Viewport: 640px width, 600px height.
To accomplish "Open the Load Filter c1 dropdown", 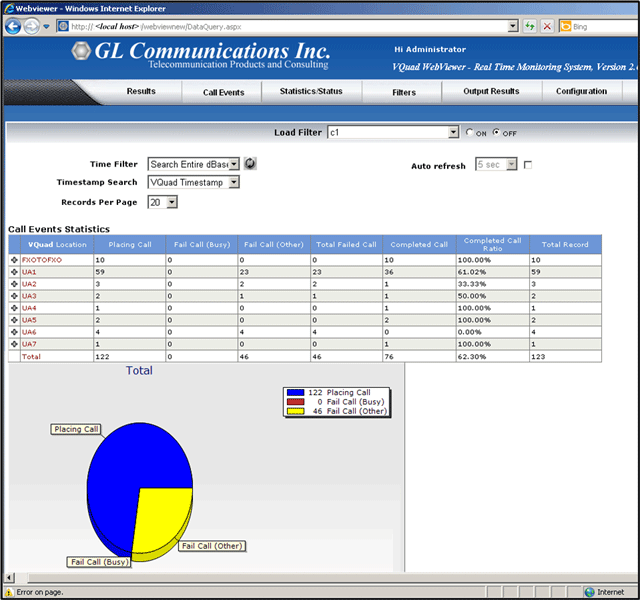I will pos(453,132).
